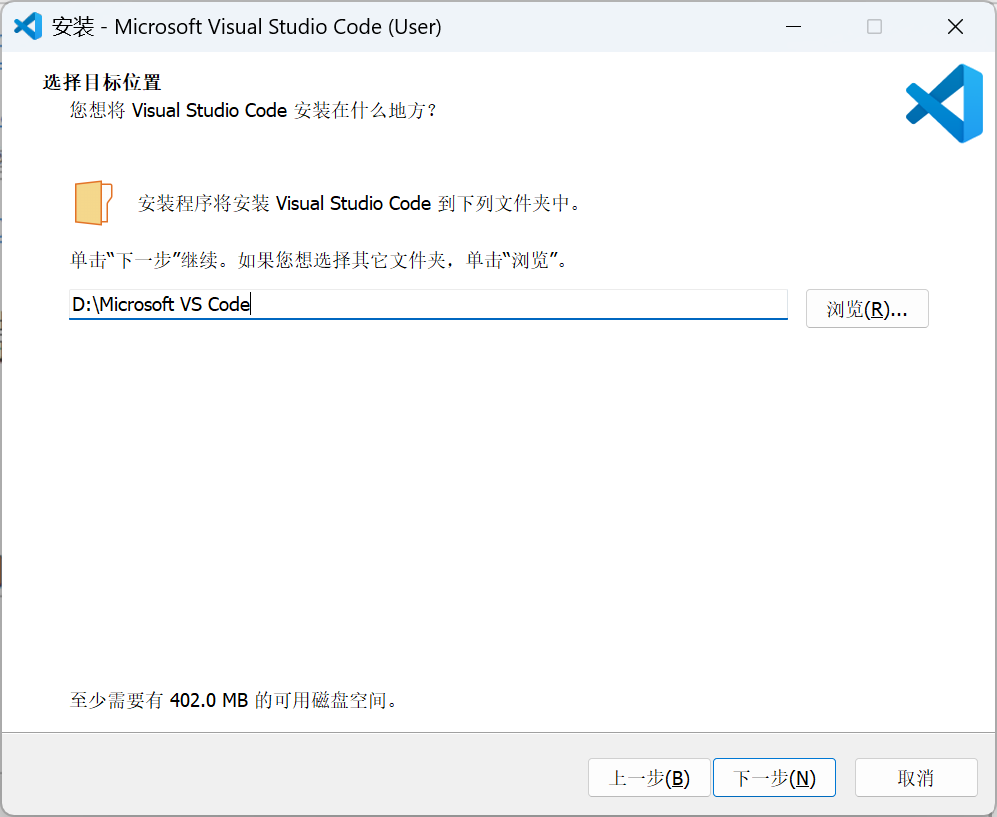Go back with 上一步(B) button
Image resolution: width=997 pixels, height=817 pixels.
pyautogui.click(x=649, y=778)
